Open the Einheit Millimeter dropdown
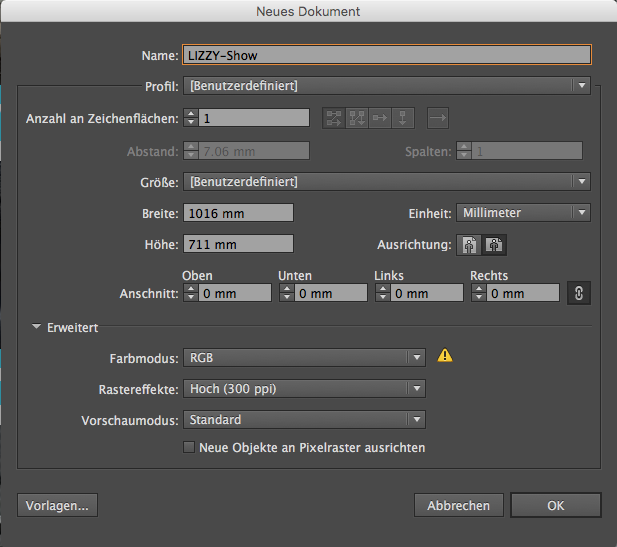 (523, 213)
